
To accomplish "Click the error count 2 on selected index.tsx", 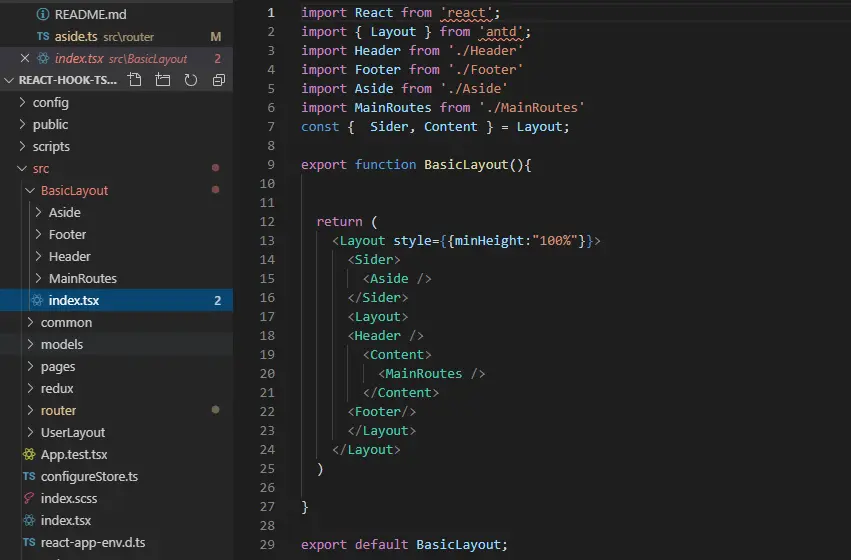I will 218,300.
